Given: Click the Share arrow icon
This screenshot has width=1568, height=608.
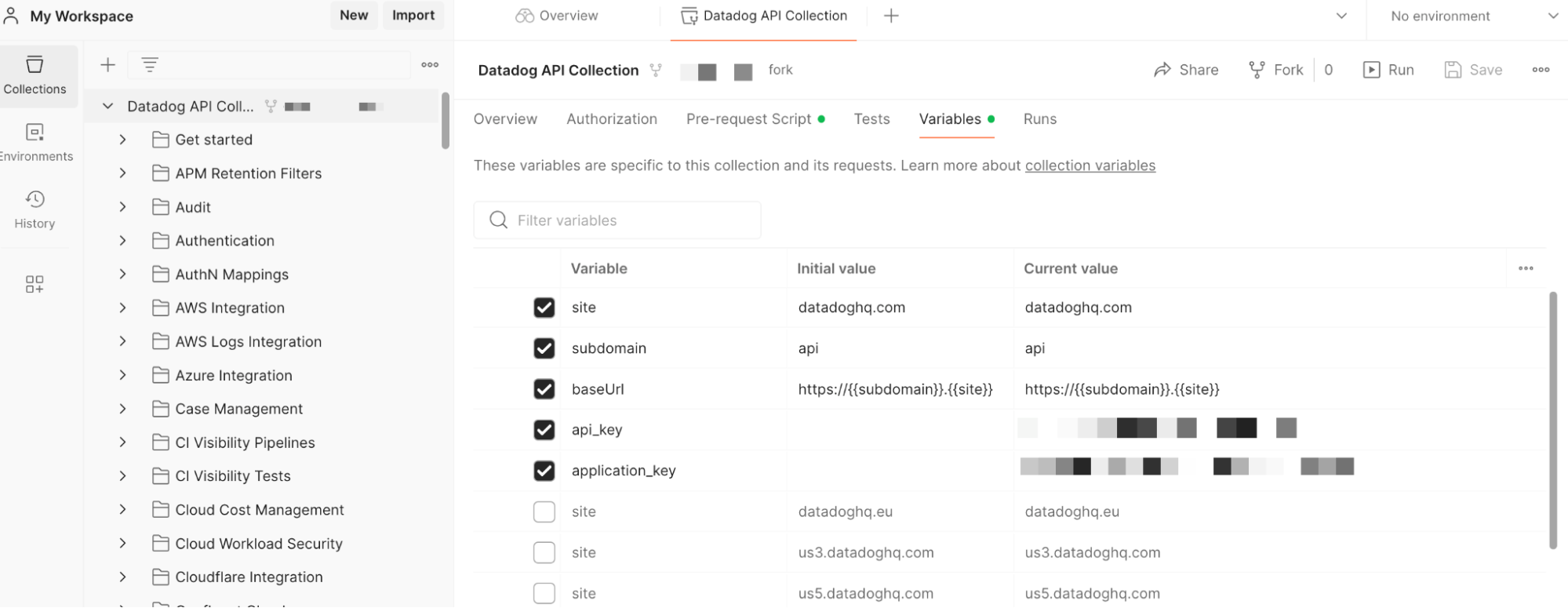Looking at the screenshot, I should 1162,70.
